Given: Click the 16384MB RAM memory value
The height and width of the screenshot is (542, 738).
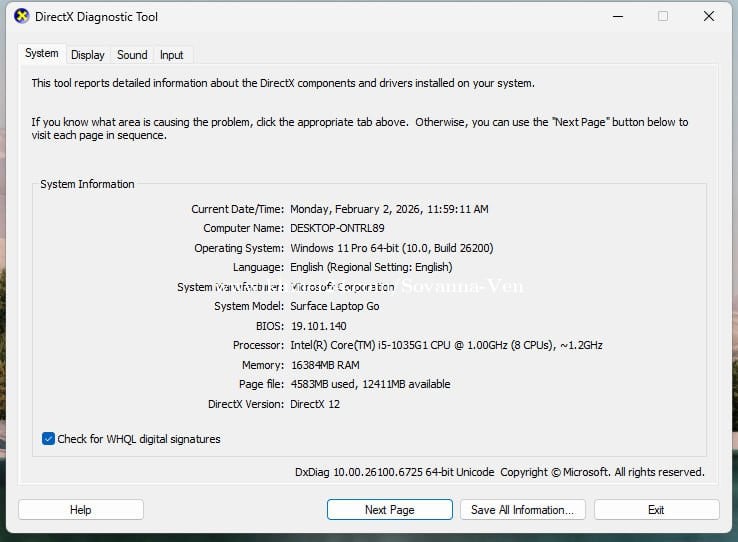Looking at the screenshot, I should [325, 365].
